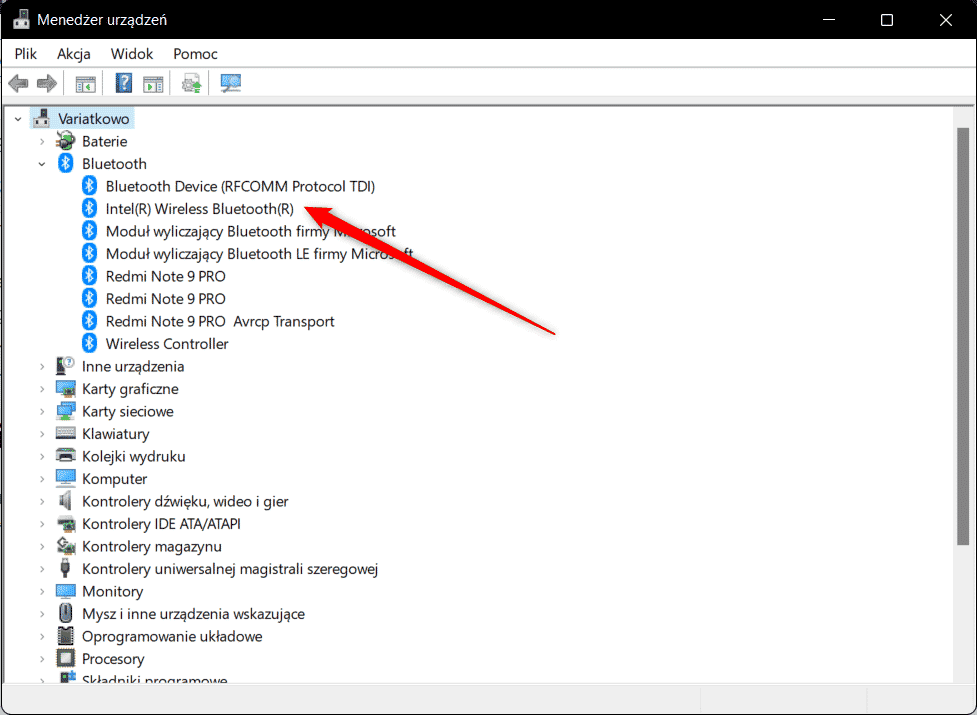Expand the Kolejki wydruku category
Screen dimensions: 977x715
42,457
